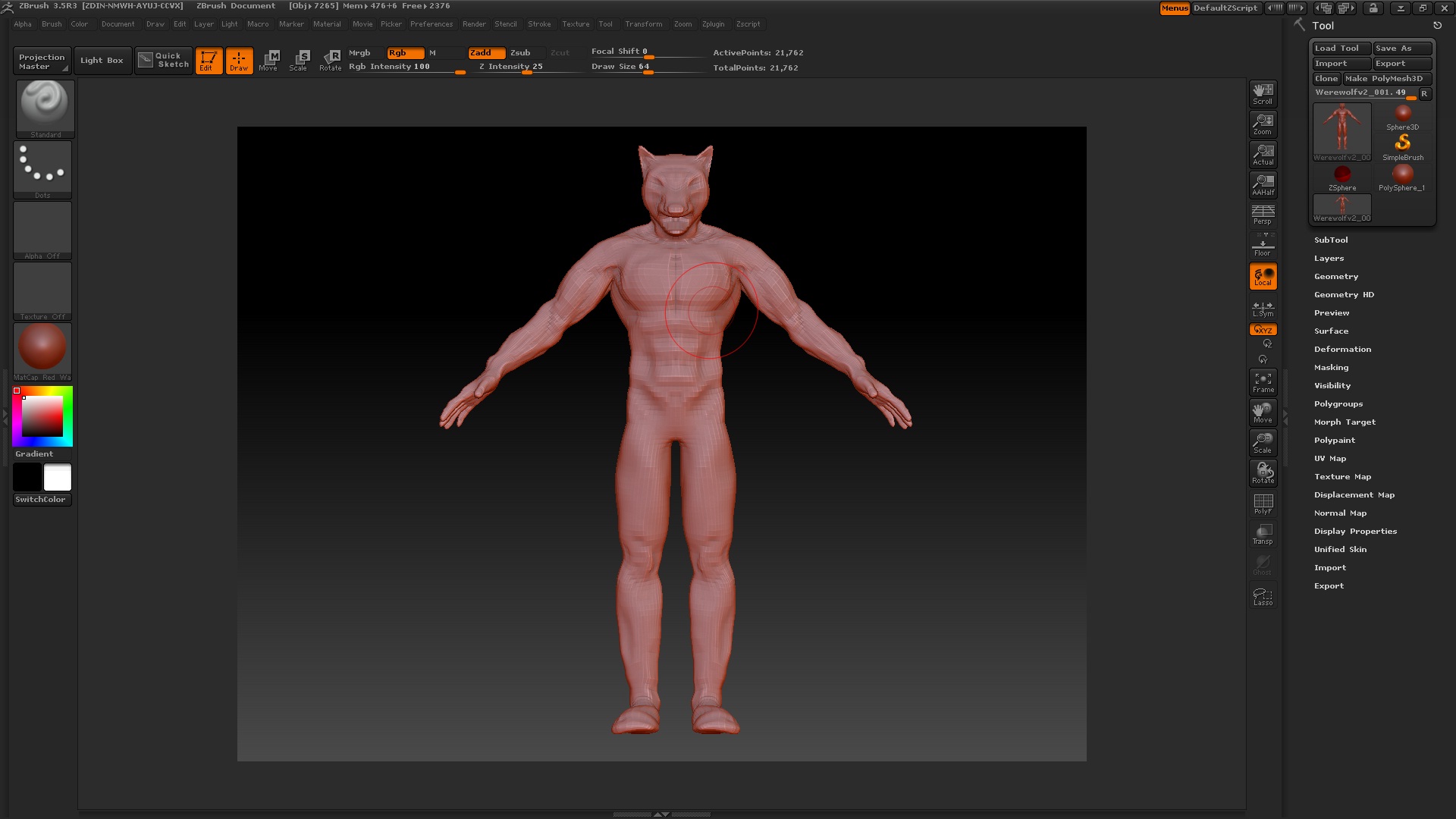
Task: Open the Transform menu
Action: click(644, 24)
